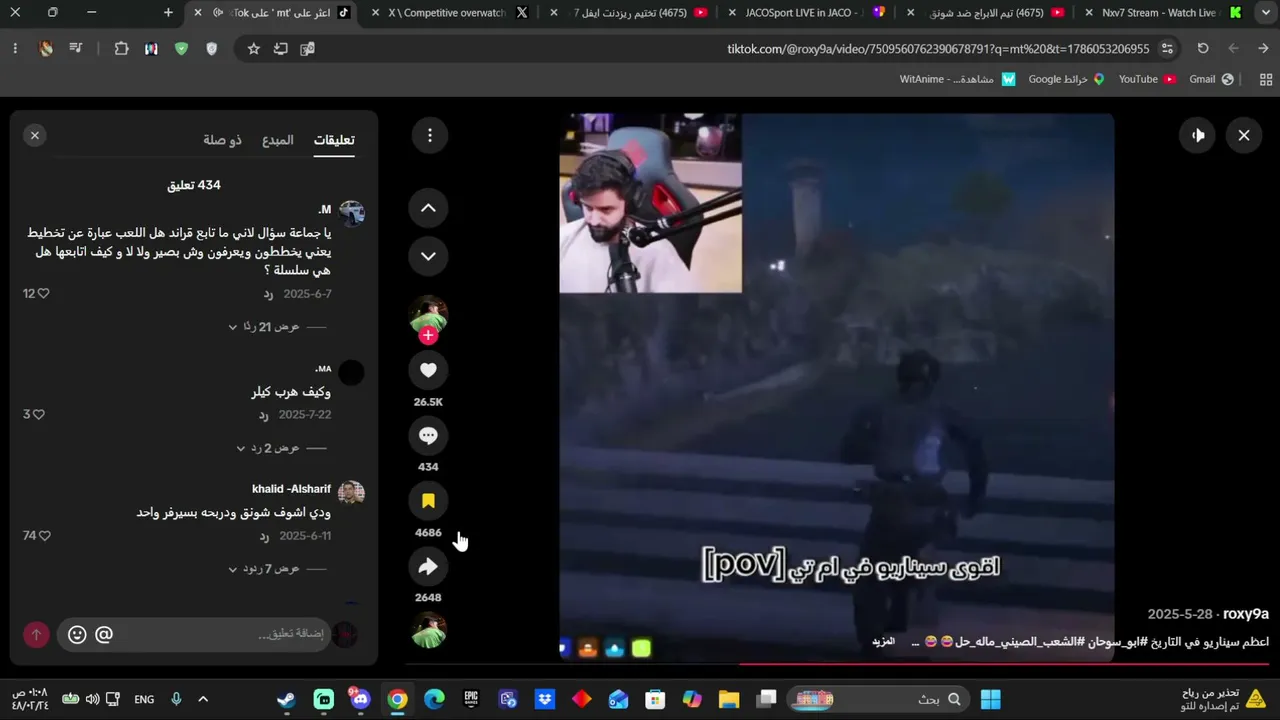This screenshot has width=1280, height=720.
Task: Open M. commenter avatar
Action: (351, 213)
